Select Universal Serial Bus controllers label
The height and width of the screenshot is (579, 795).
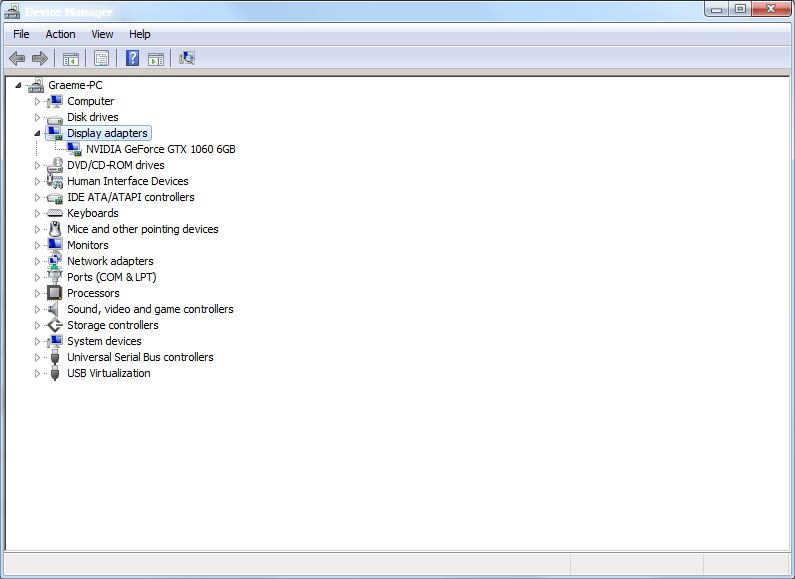click(140, 357)
